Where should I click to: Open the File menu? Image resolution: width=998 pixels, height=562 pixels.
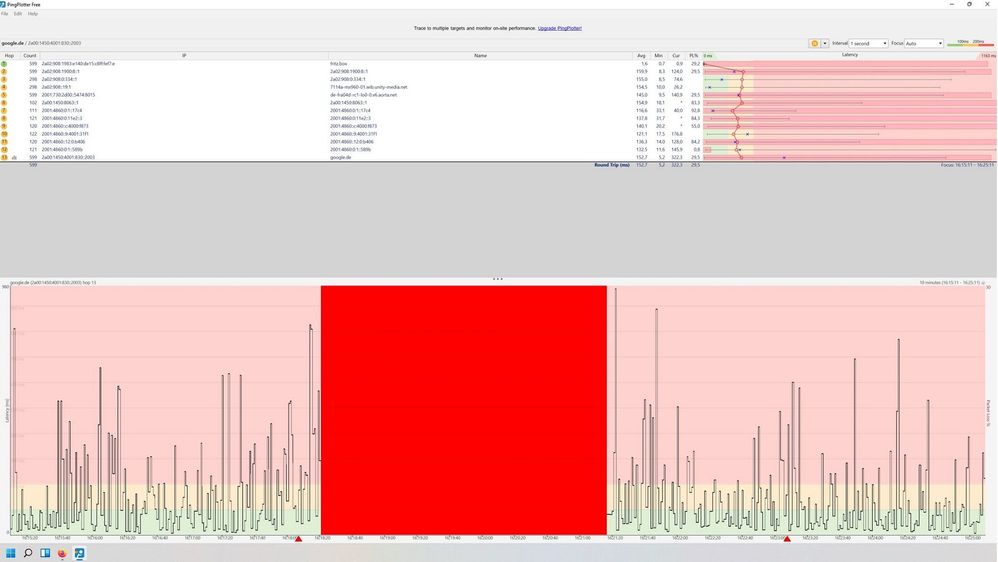click(x=4, y=13)
